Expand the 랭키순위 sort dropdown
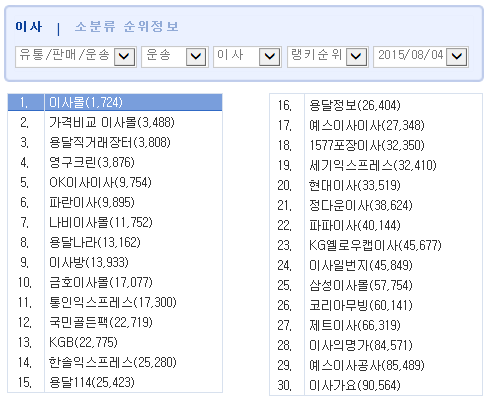492x404 pixels. [x=328, y=57]
